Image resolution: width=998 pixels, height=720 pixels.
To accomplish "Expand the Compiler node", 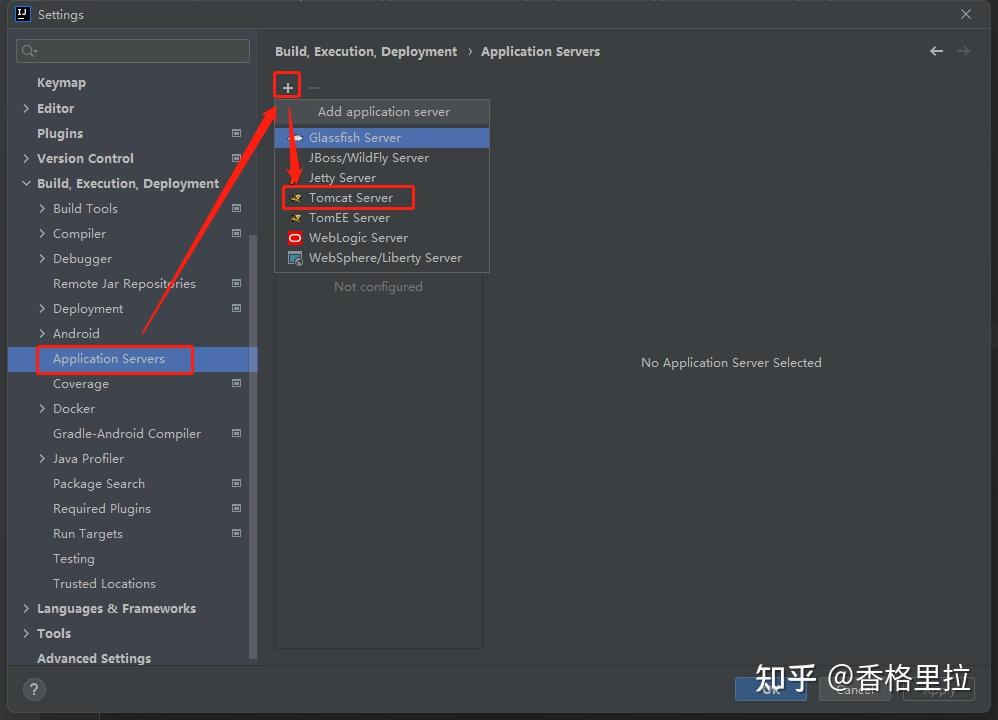I will click(42, 233).
